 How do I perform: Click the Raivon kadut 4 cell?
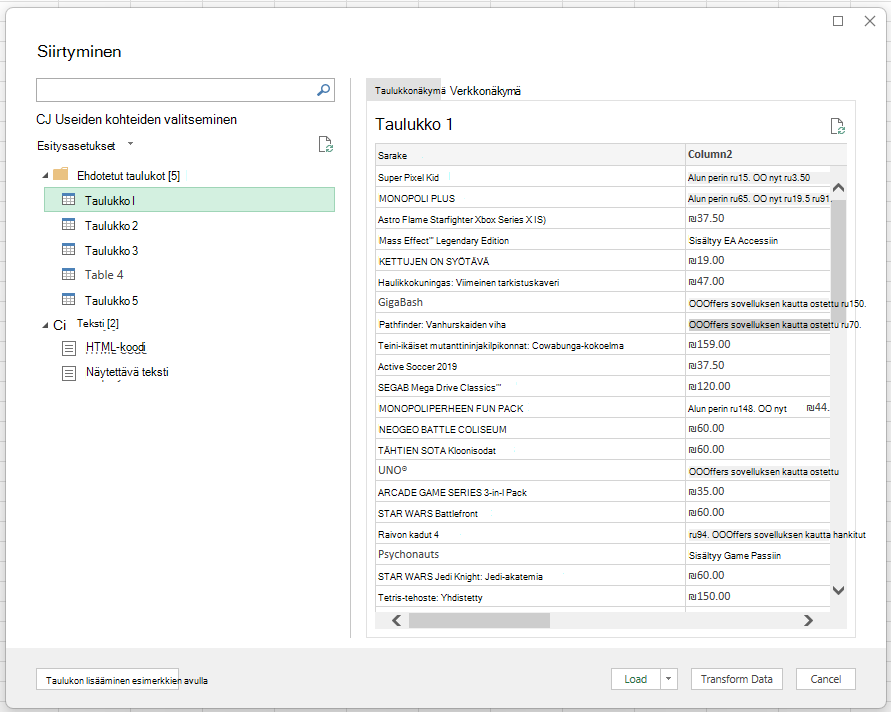(530, 535)
